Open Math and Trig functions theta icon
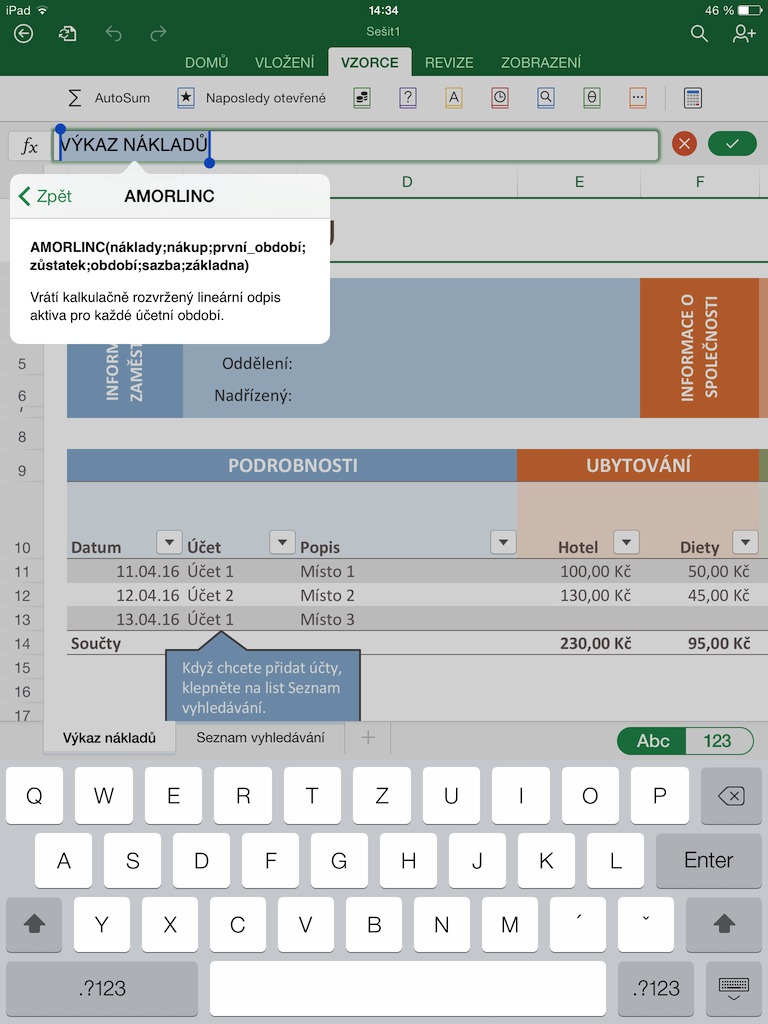Viewport: 768px width, 1024px height. click(592, 98)
